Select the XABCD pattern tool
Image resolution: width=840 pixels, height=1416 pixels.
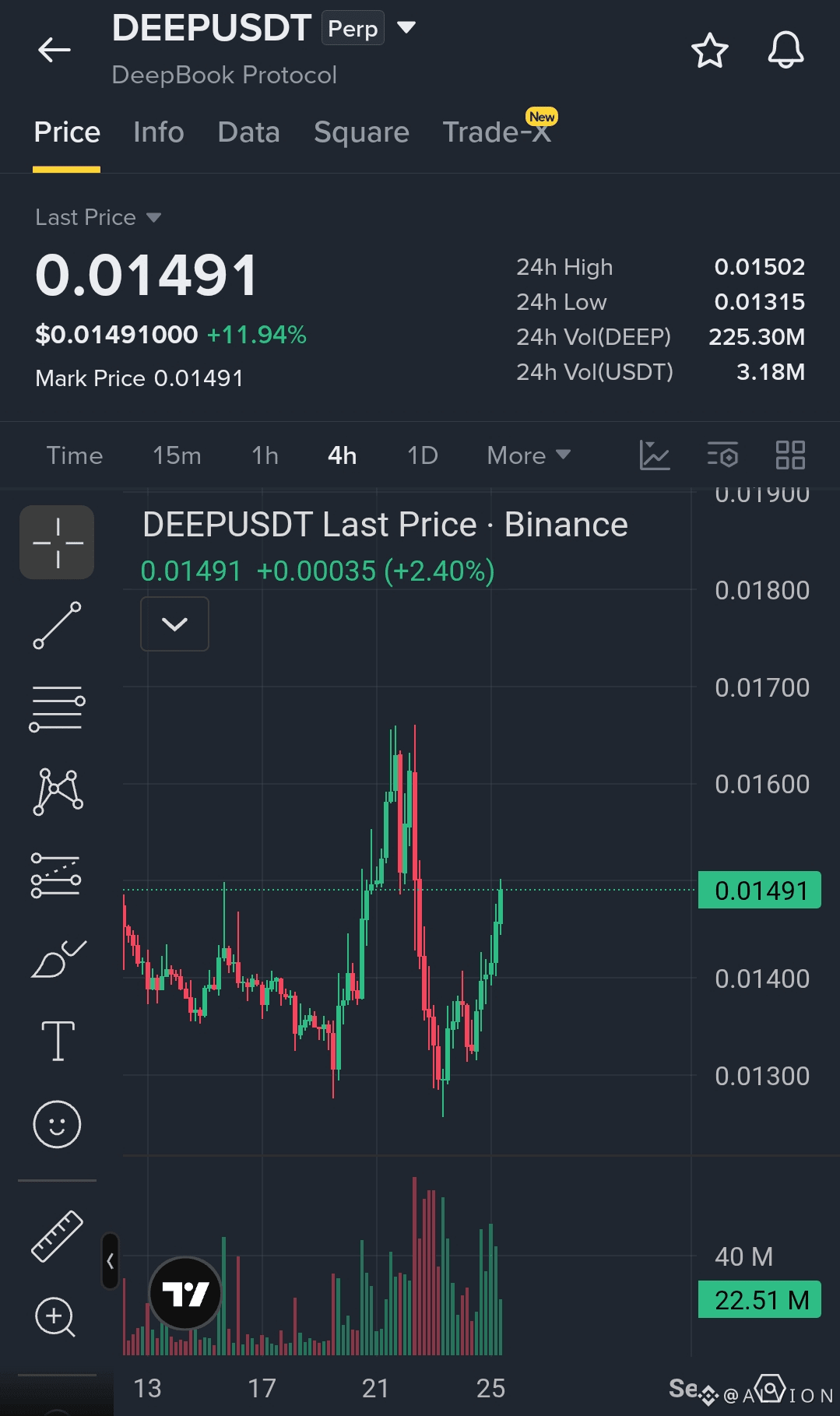click(x=58, y=792)
